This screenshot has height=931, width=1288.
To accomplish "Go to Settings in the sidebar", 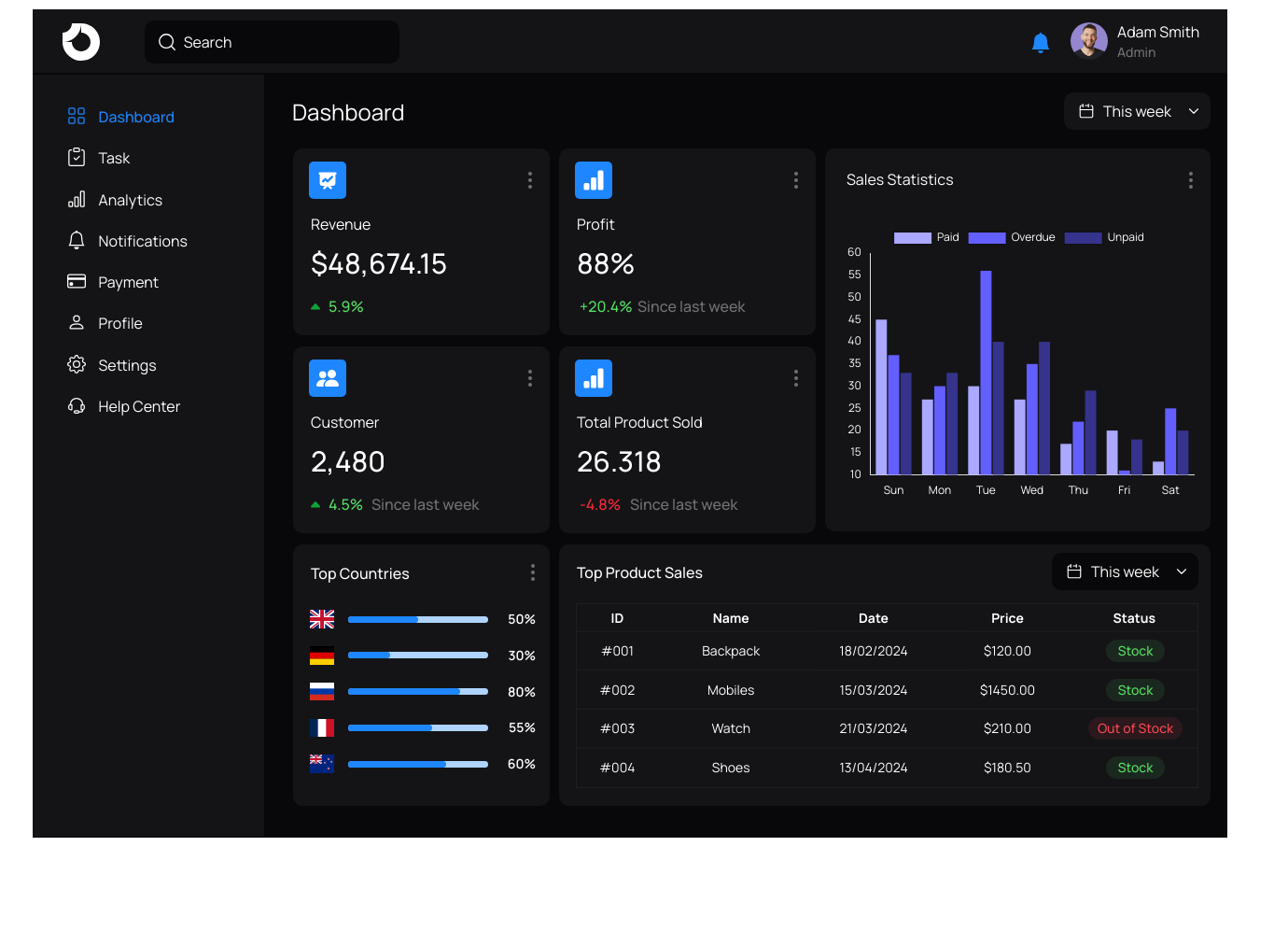I will click(x=127, y=365).
